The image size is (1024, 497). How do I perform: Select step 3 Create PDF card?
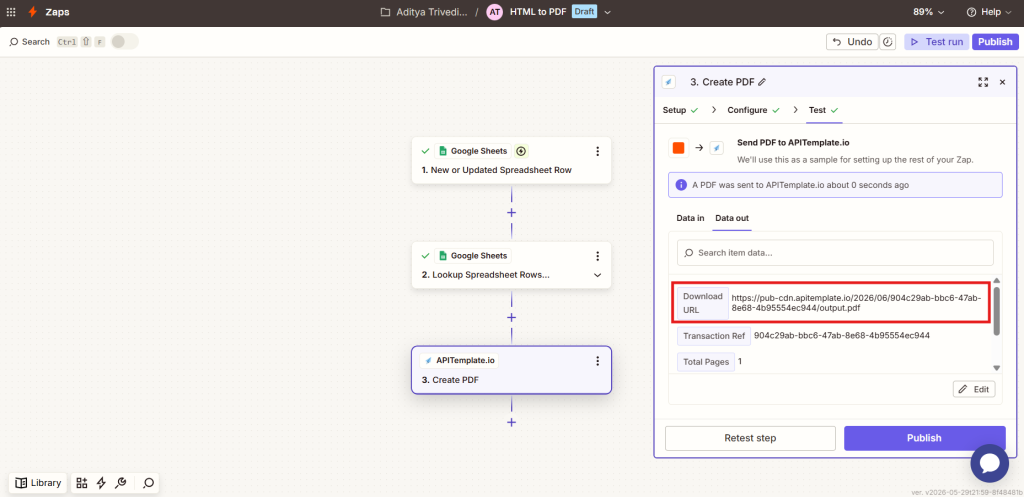pos(511,370)
